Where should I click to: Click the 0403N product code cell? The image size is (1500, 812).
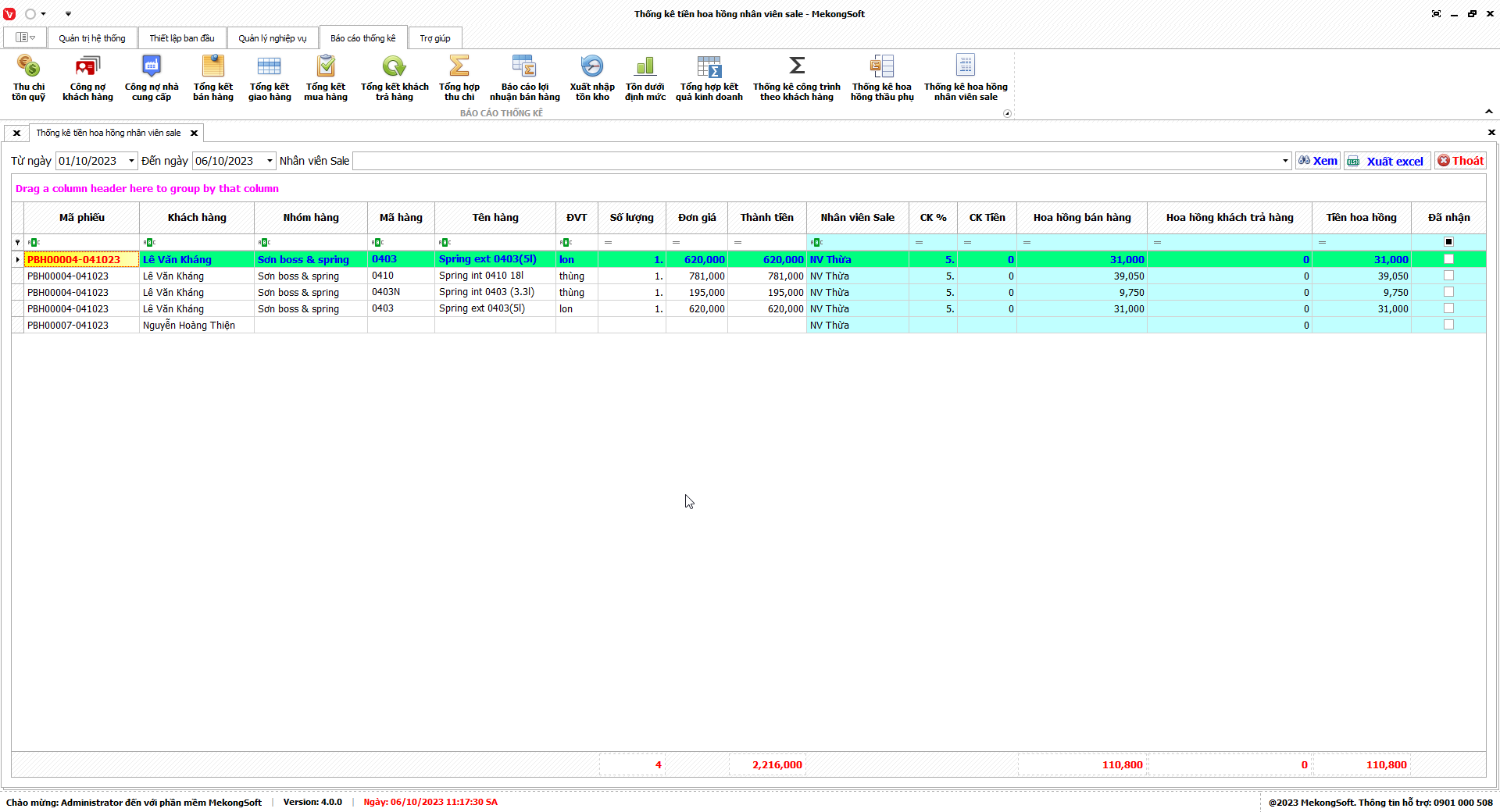point(401,293)
